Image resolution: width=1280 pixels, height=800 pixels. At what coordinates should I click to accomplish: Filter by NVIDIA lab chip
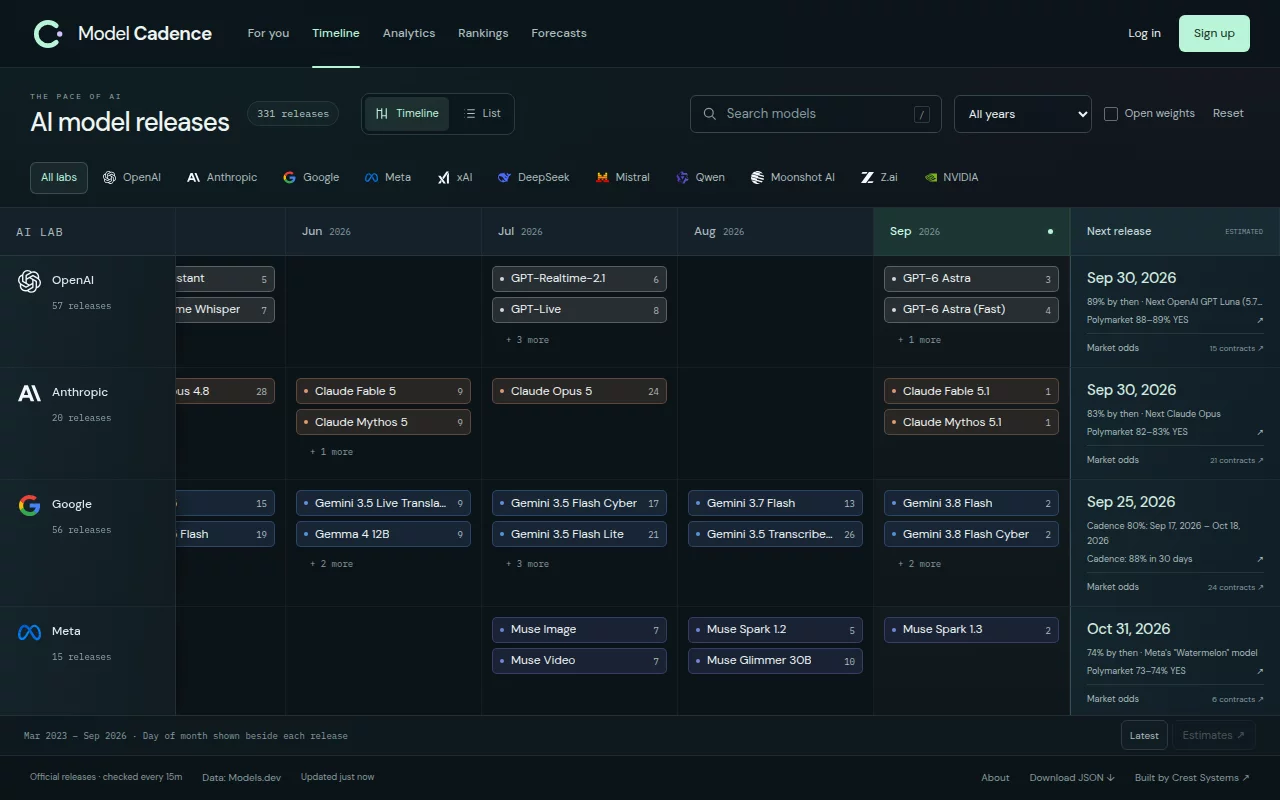pos(952,177)
